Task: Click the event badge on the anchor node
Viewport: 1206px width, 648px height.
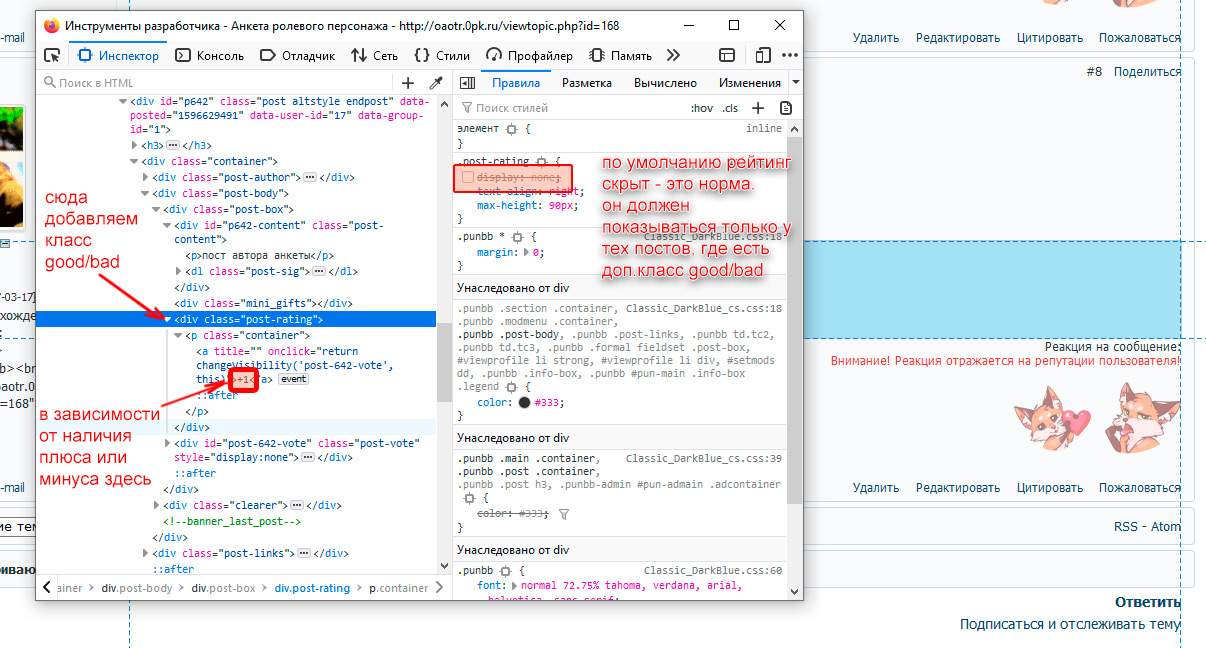Action: pos(293,380)
